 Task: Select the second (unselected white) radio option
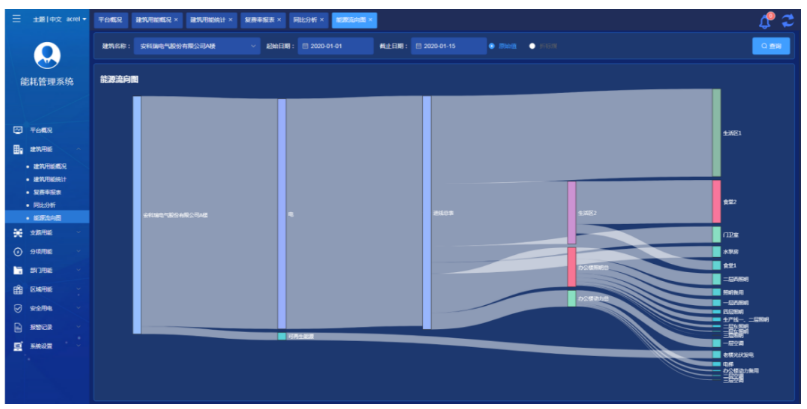tap(532, 46)
